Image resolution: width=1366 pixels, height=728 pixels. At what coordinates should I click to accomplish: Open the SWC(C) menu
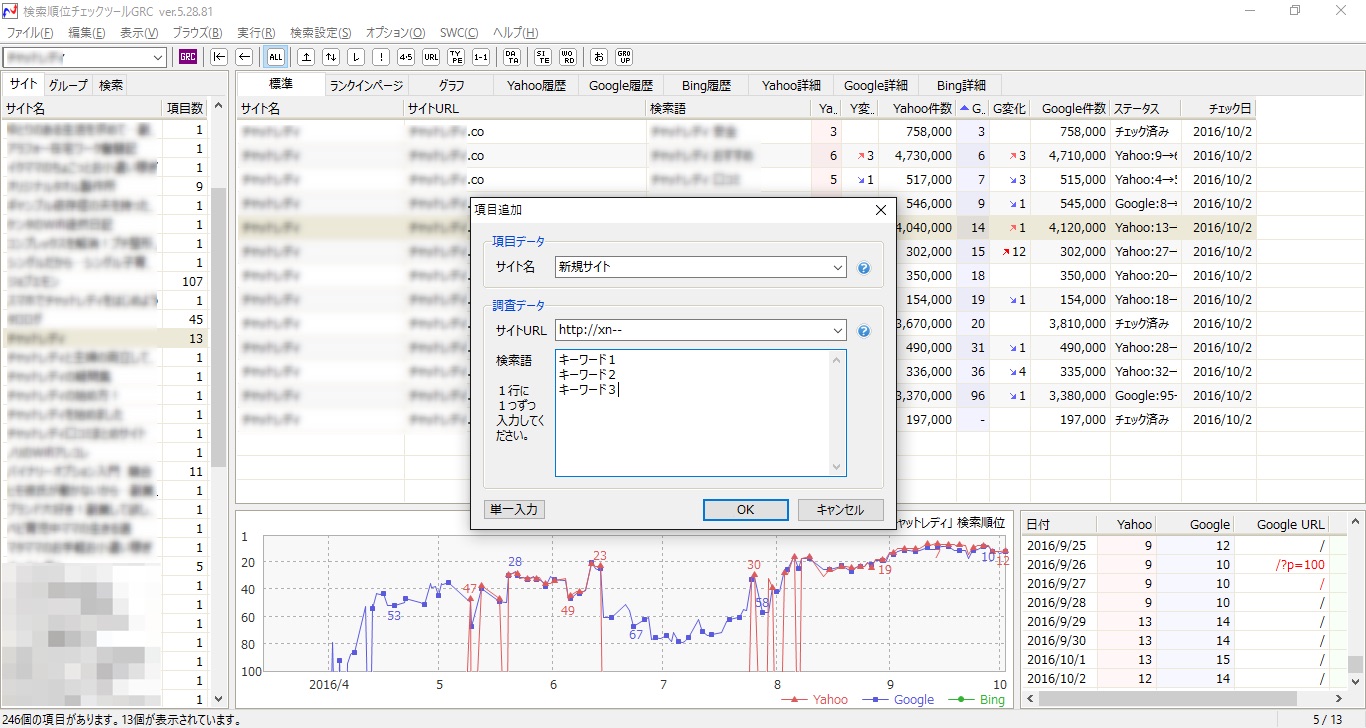tap(459, 33)
